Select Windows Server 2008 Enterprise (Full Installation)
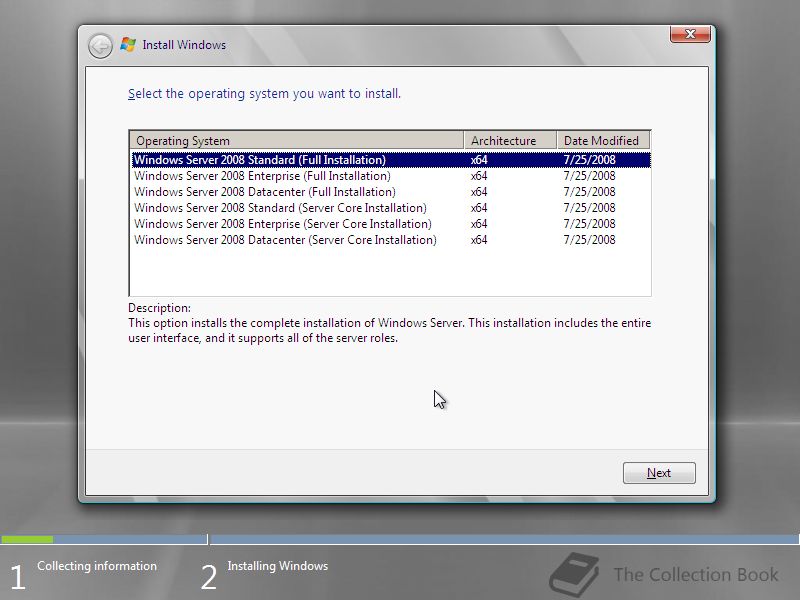This screenshot has width=800, height=600. point(391,176)
